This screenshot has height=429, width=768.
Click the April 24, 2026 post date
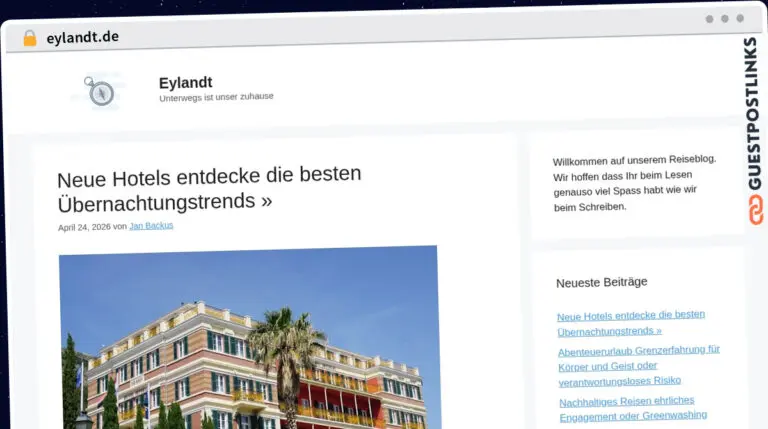[x=84, y=227]
